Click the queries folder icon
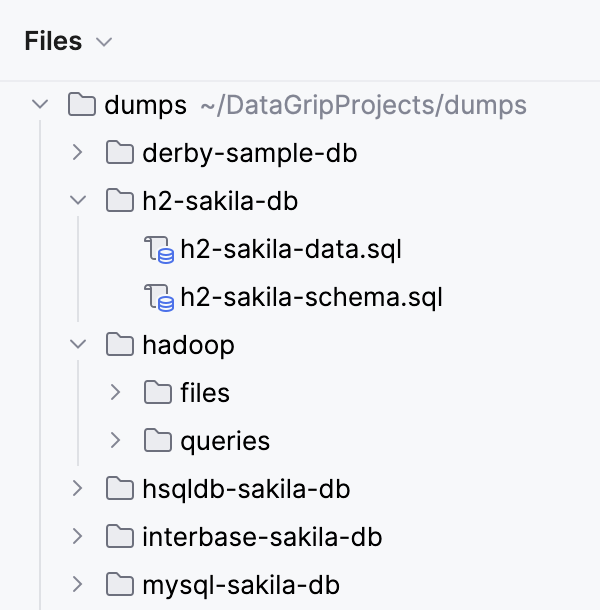This screenshot has width=600, height=610. pos(158,440)
